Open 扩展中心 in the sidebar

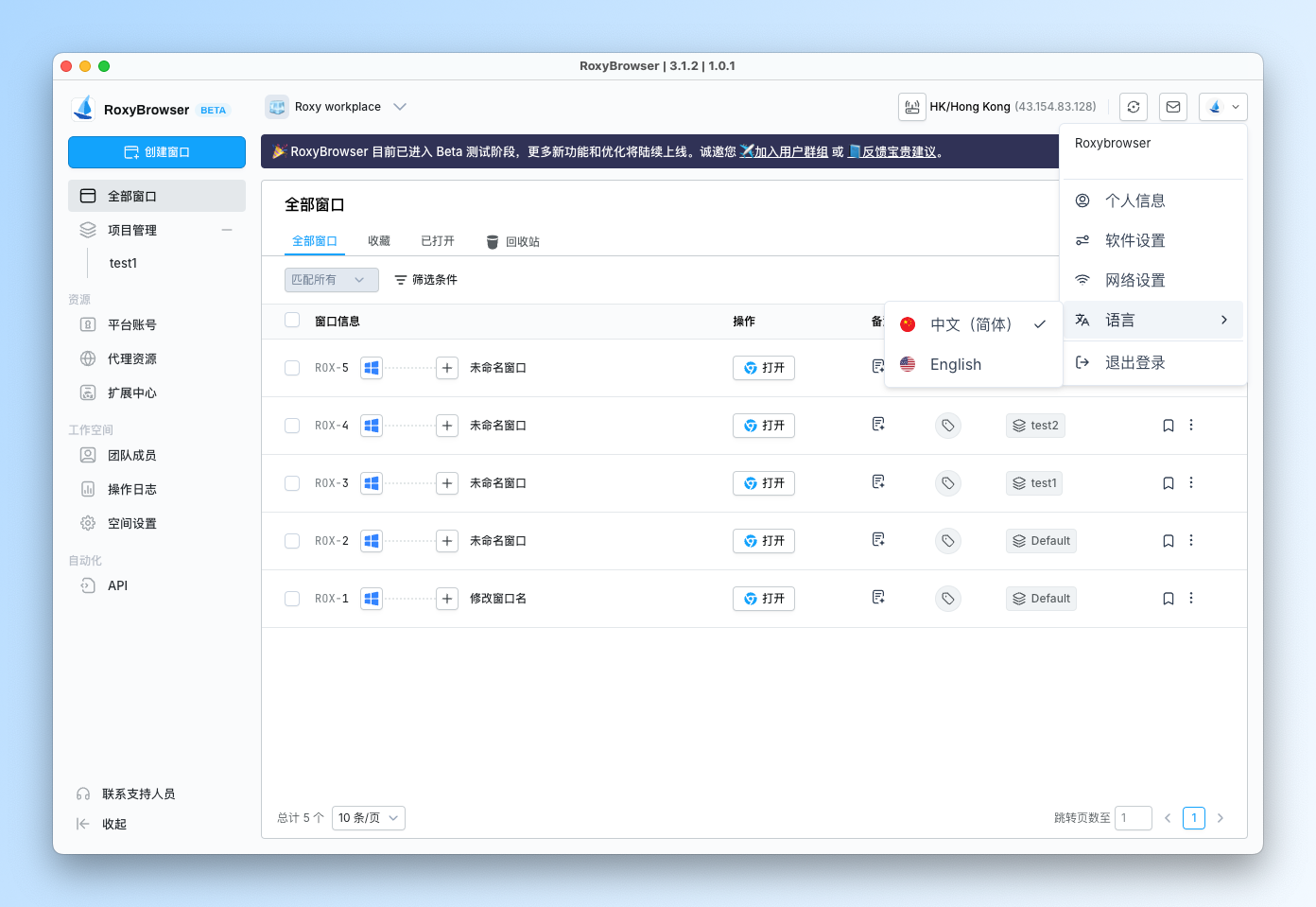pos(157,392)
